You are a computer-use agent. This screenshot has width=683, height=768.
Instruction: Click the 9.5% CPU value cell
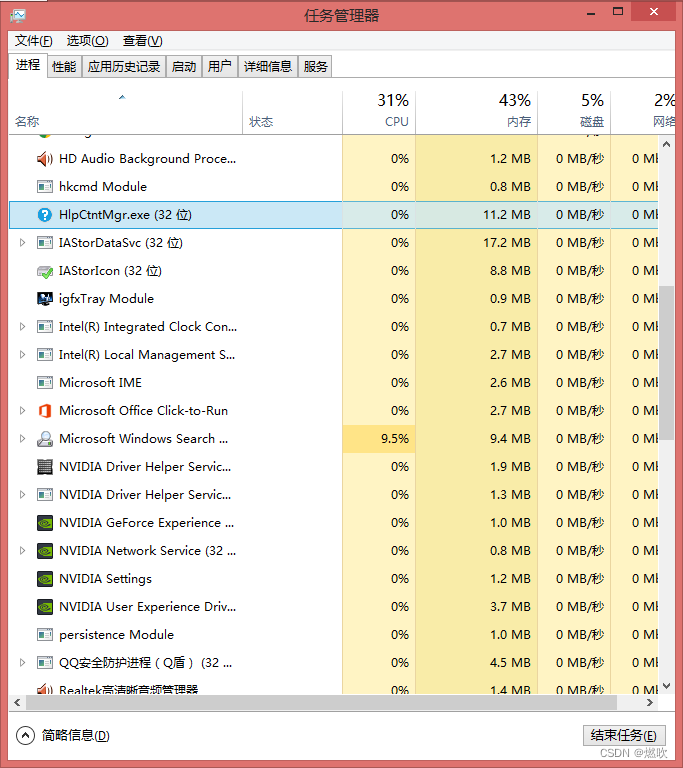379,439
